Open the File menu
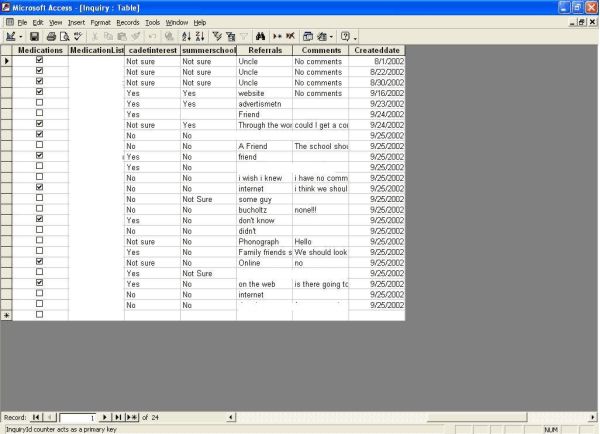This screenshot has width=600, height=434. pos(22,23)
